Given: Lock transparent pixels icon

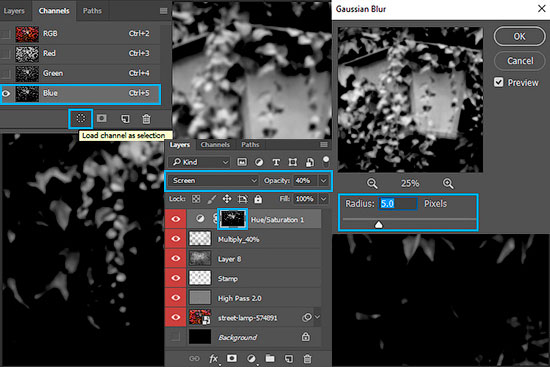Looking at the screenshot, I should [x=196, y=199].
